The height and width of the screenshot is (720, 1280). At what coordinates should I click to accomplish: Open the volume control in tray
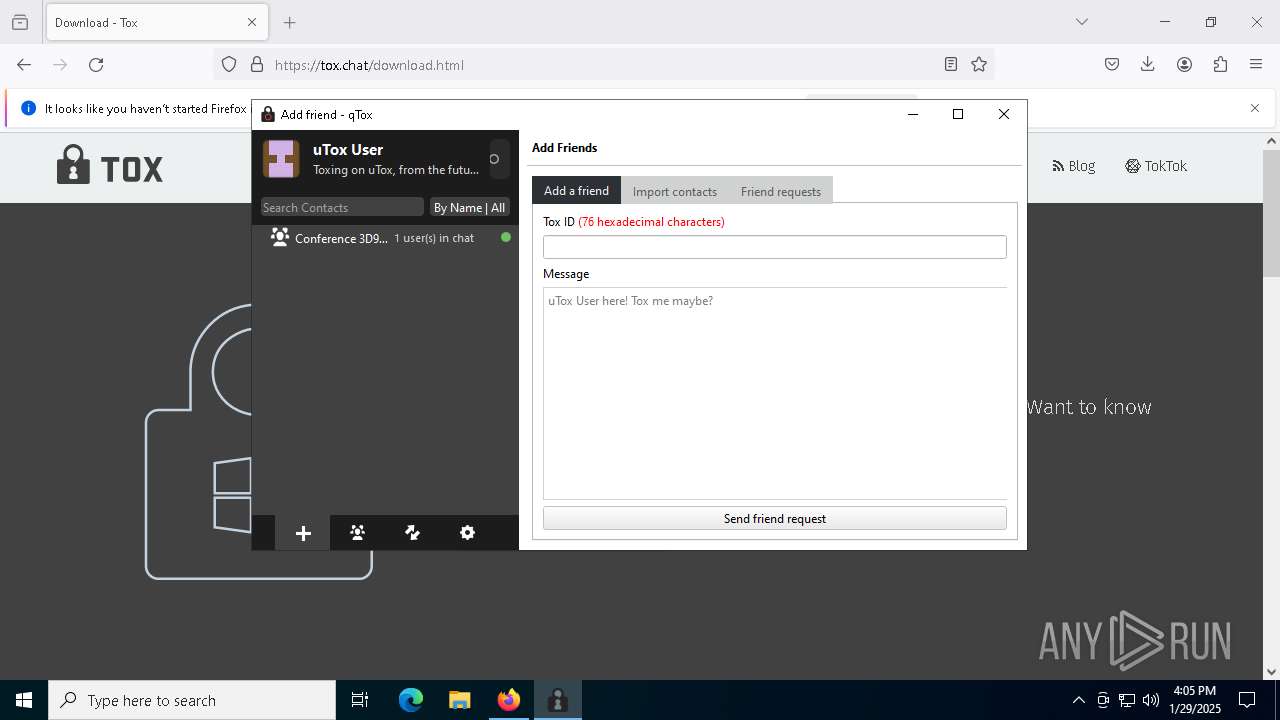click(x=1151, y=700)
